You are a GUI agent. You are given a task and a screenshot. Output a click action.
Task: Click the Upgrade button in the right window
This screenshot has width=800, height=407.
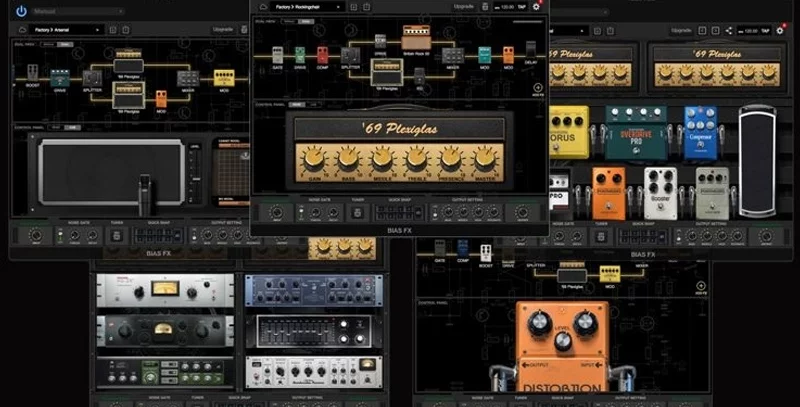tap(682, 31)
